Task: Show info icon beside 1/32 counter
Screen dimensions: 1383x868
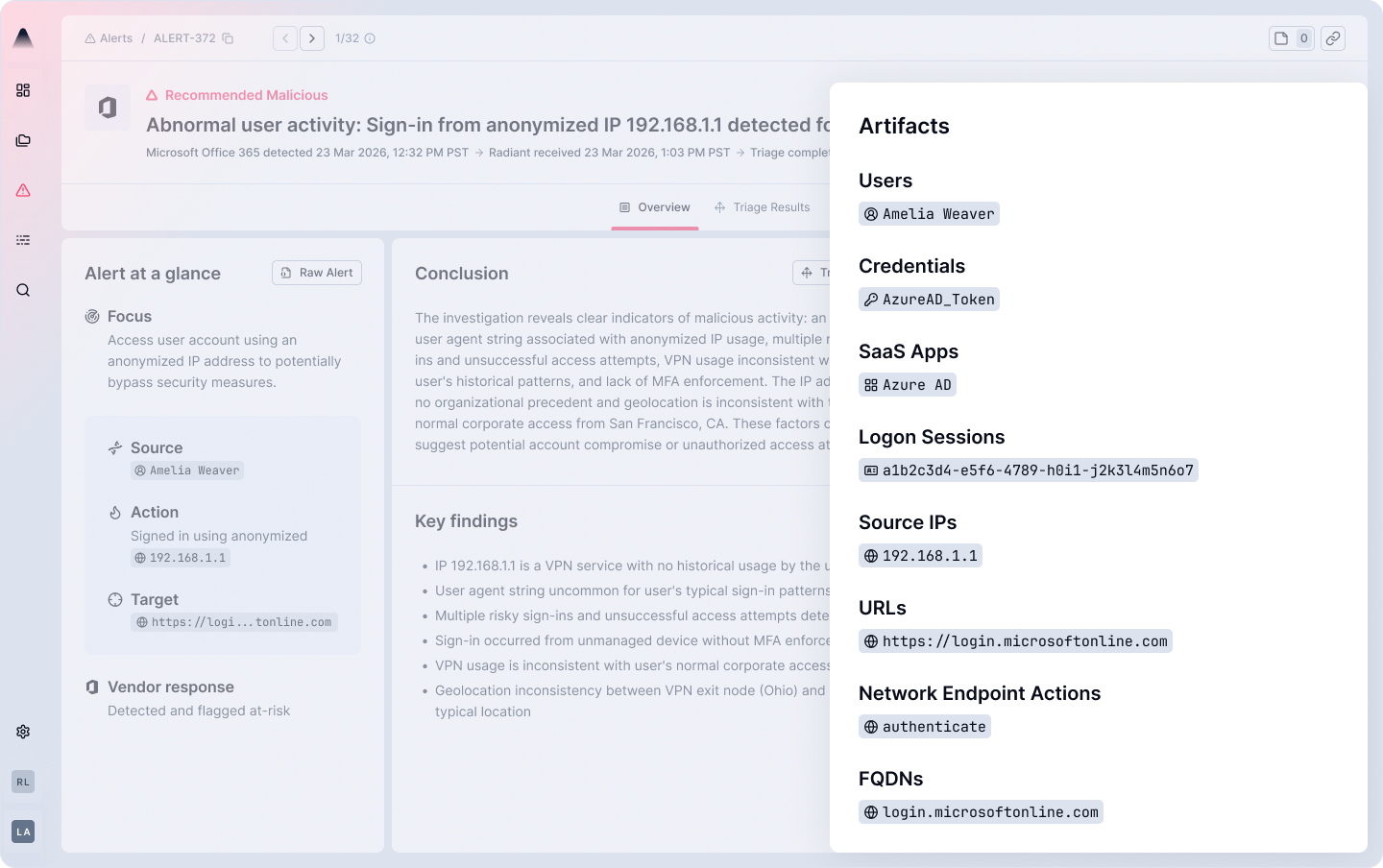Action: [x=370, y=38]
